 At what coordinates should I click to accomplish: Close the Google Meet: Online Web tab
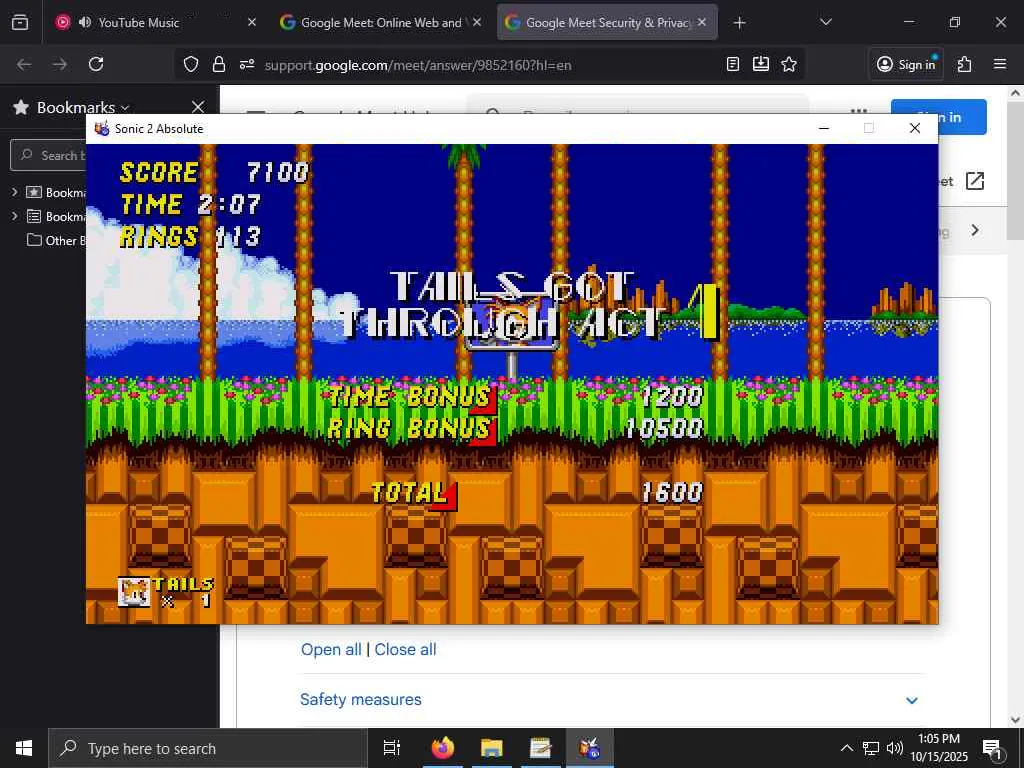[477, 22]
